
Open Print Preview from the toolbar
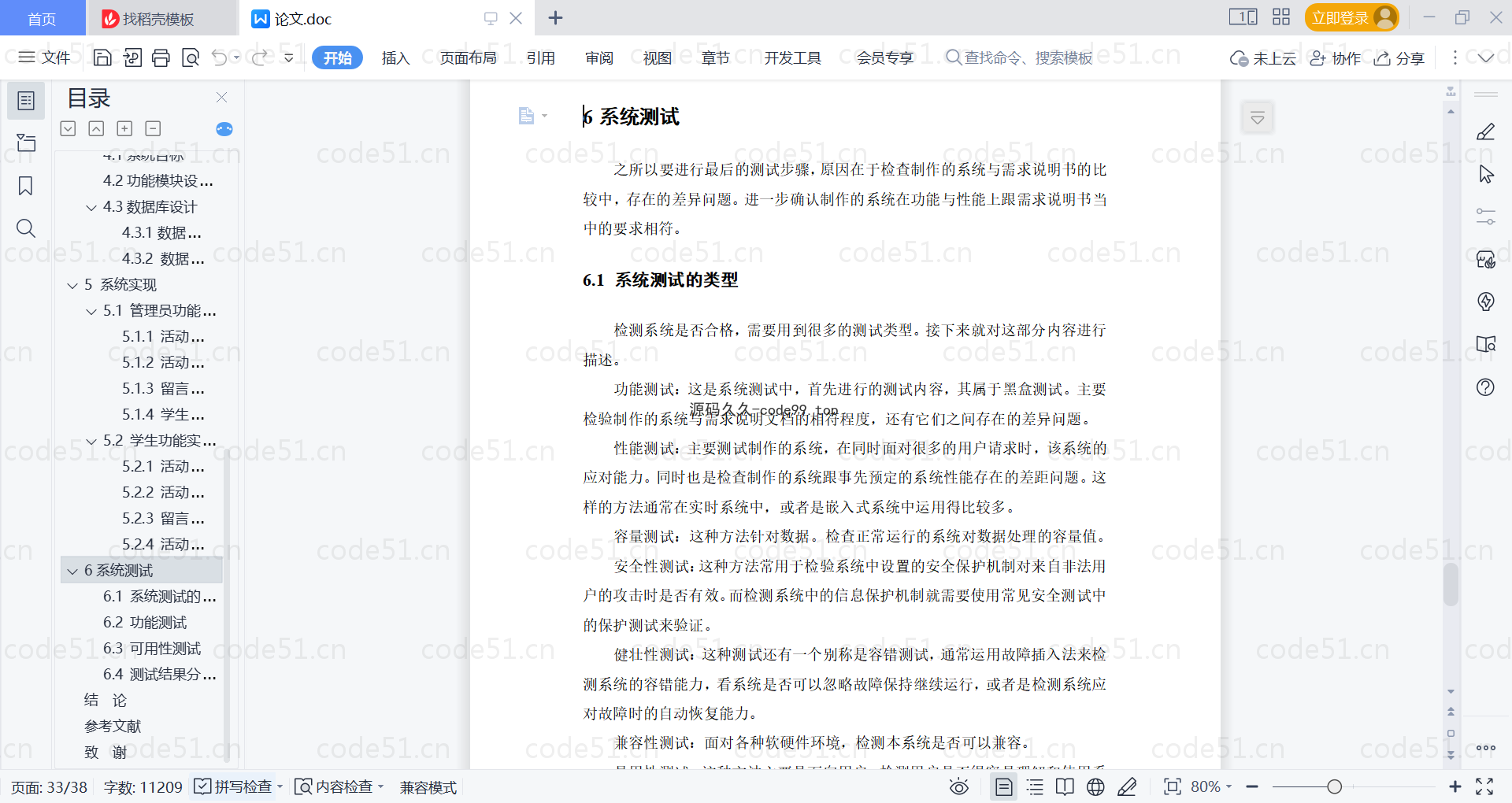(x=191, y=57)
